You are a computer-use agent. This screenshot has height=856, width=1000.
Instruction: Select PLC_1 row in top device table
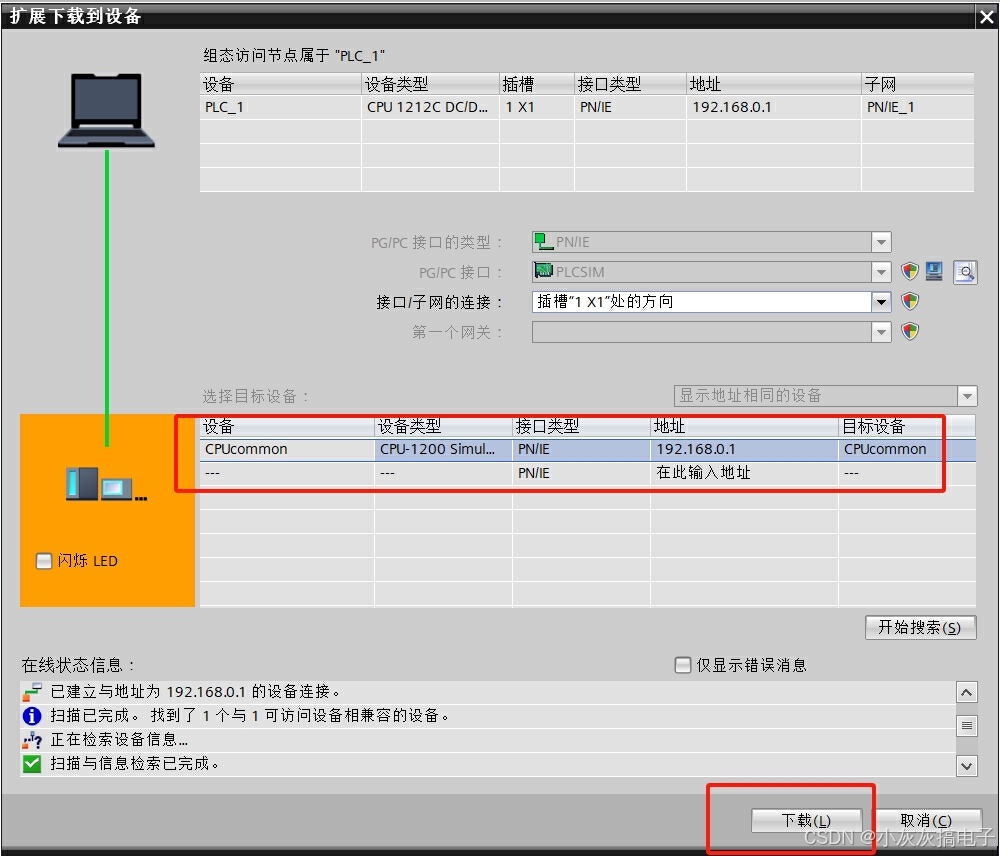587,107
